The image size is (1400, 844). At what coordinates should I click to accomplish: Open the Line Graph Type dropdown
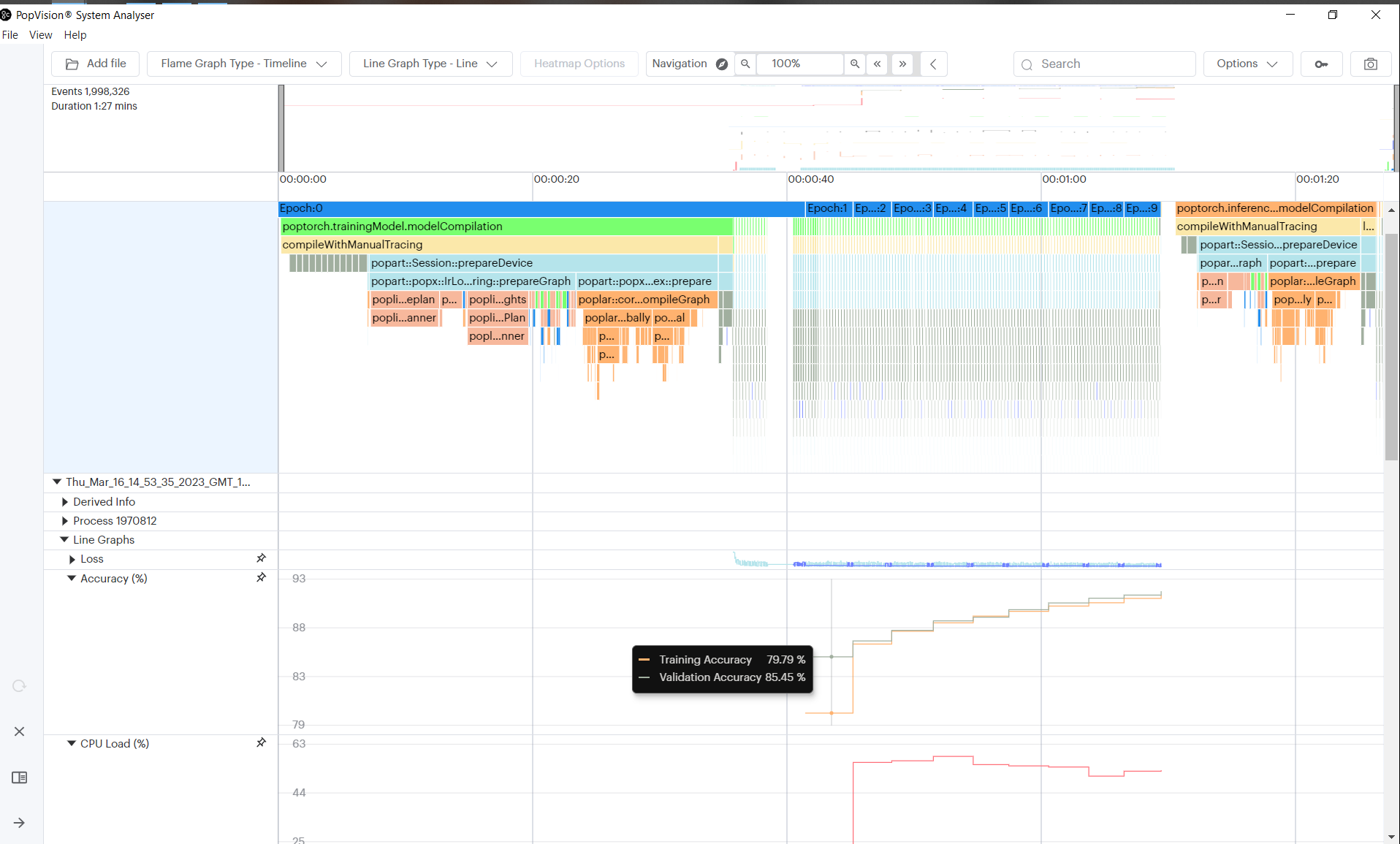(430, 64)
